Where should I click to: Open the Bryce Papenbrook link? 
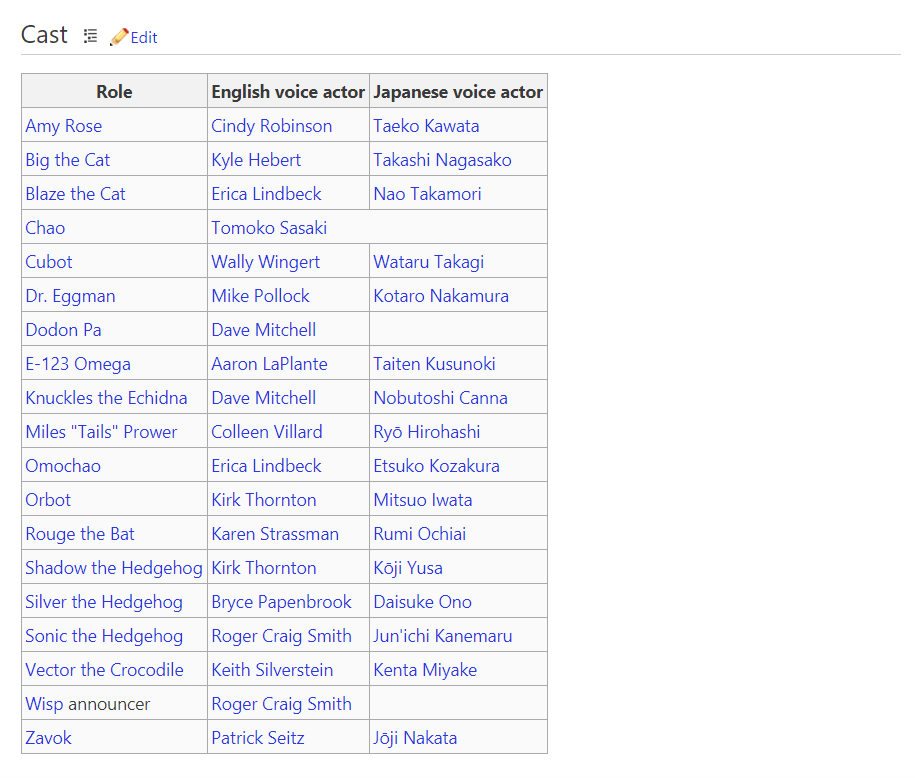click(x=281, y=602)
